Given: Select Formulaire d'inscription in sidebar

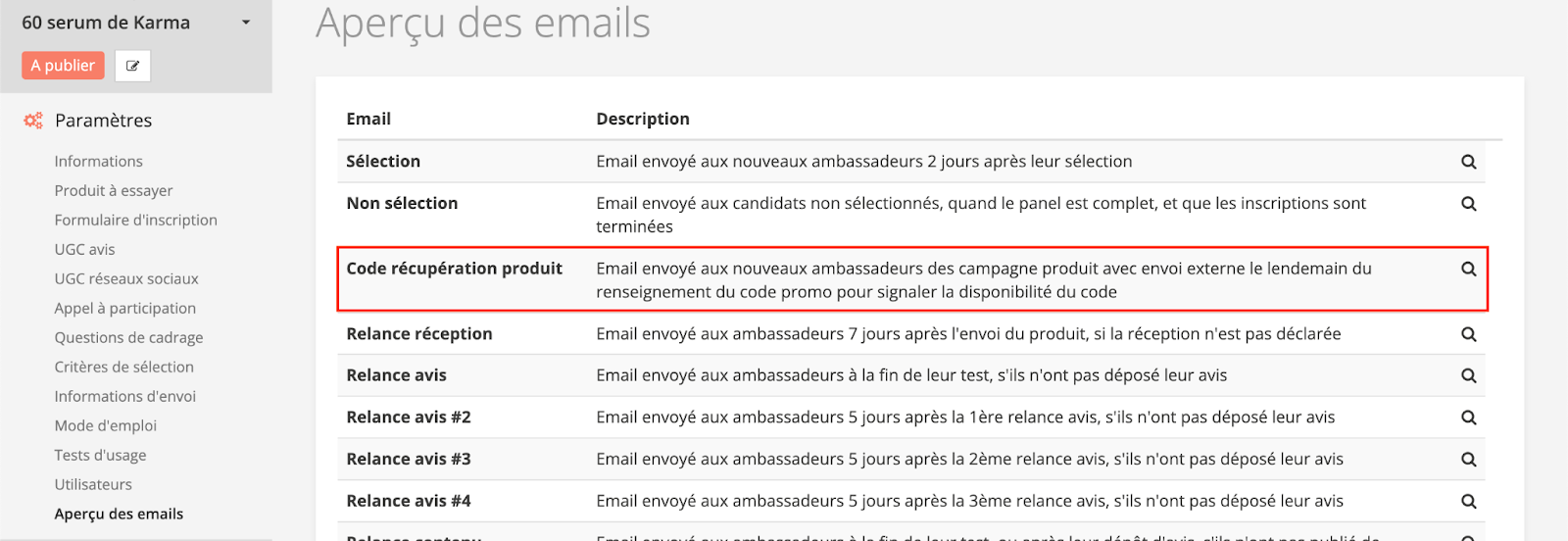Looking at the screenshot, I should pos(135,221).
